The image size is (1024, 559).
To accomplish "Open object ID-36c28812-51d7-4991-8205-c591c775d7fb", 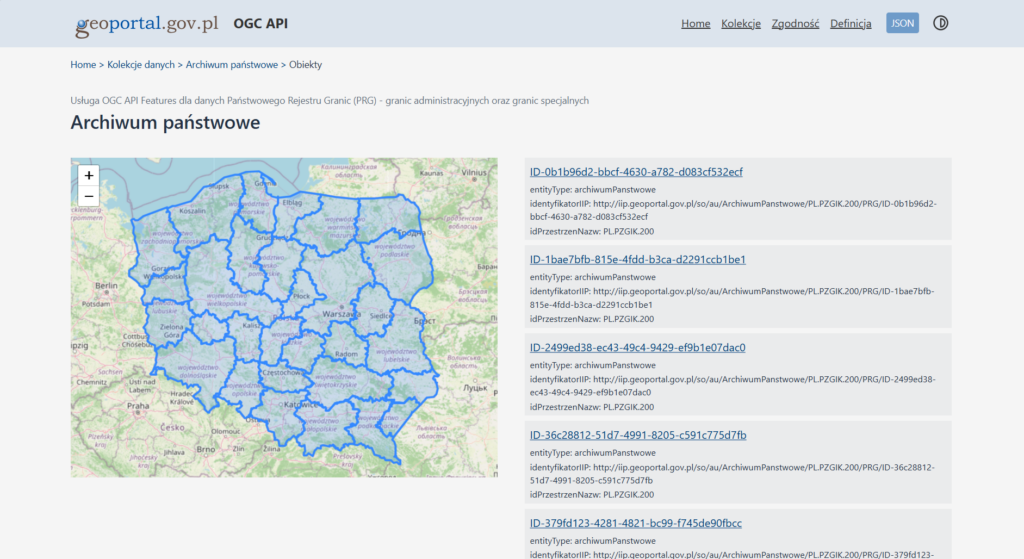I will coord(638,435).
